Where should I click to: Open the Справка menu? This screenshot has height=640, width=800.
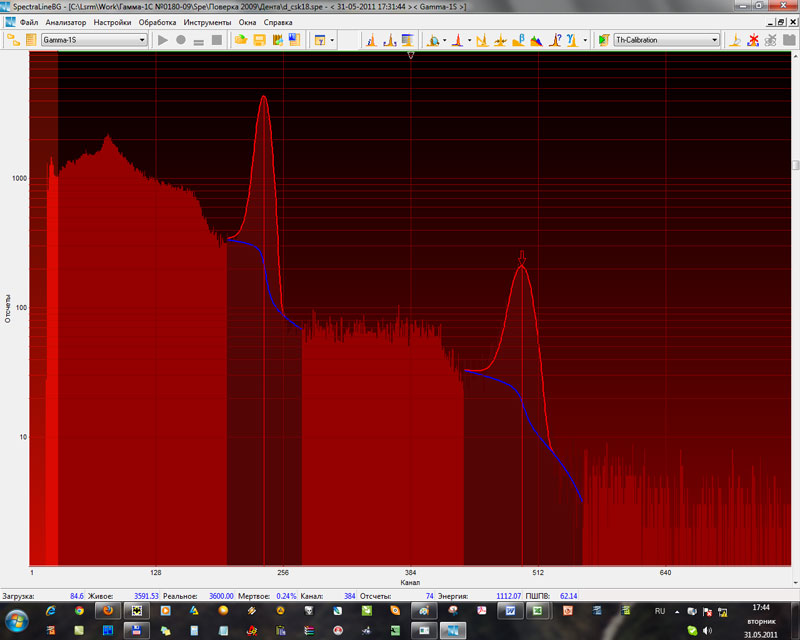click(x=278, y=22)
